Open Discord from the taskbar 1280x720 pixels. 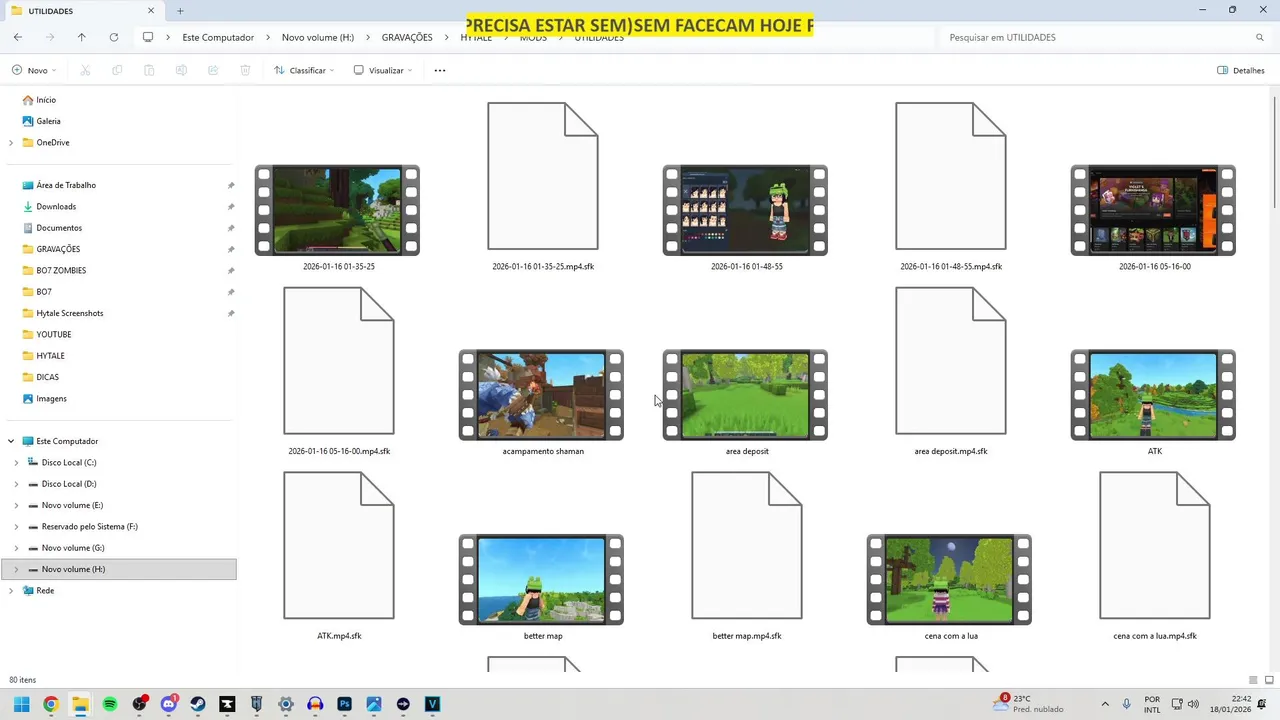169,704
